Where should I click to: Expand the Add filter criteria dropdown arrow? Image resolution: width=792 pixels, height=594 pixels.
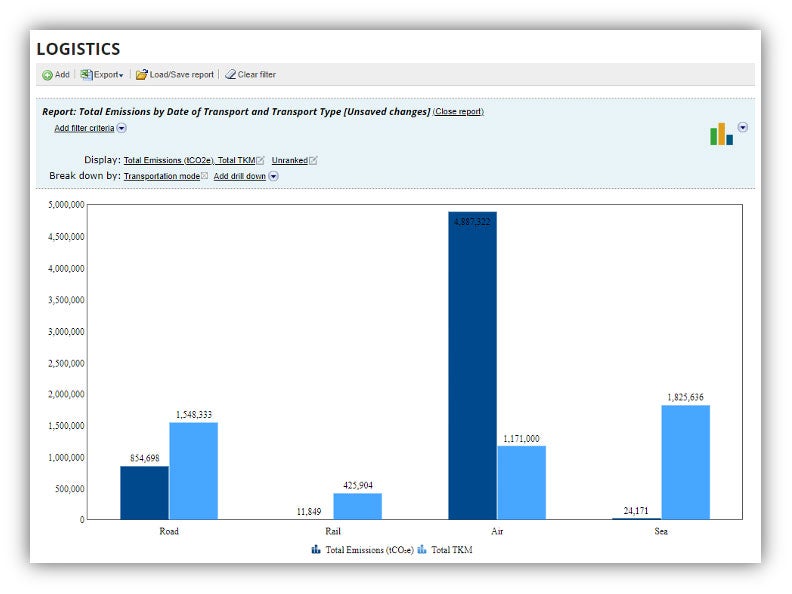click(x=122, y=128)
